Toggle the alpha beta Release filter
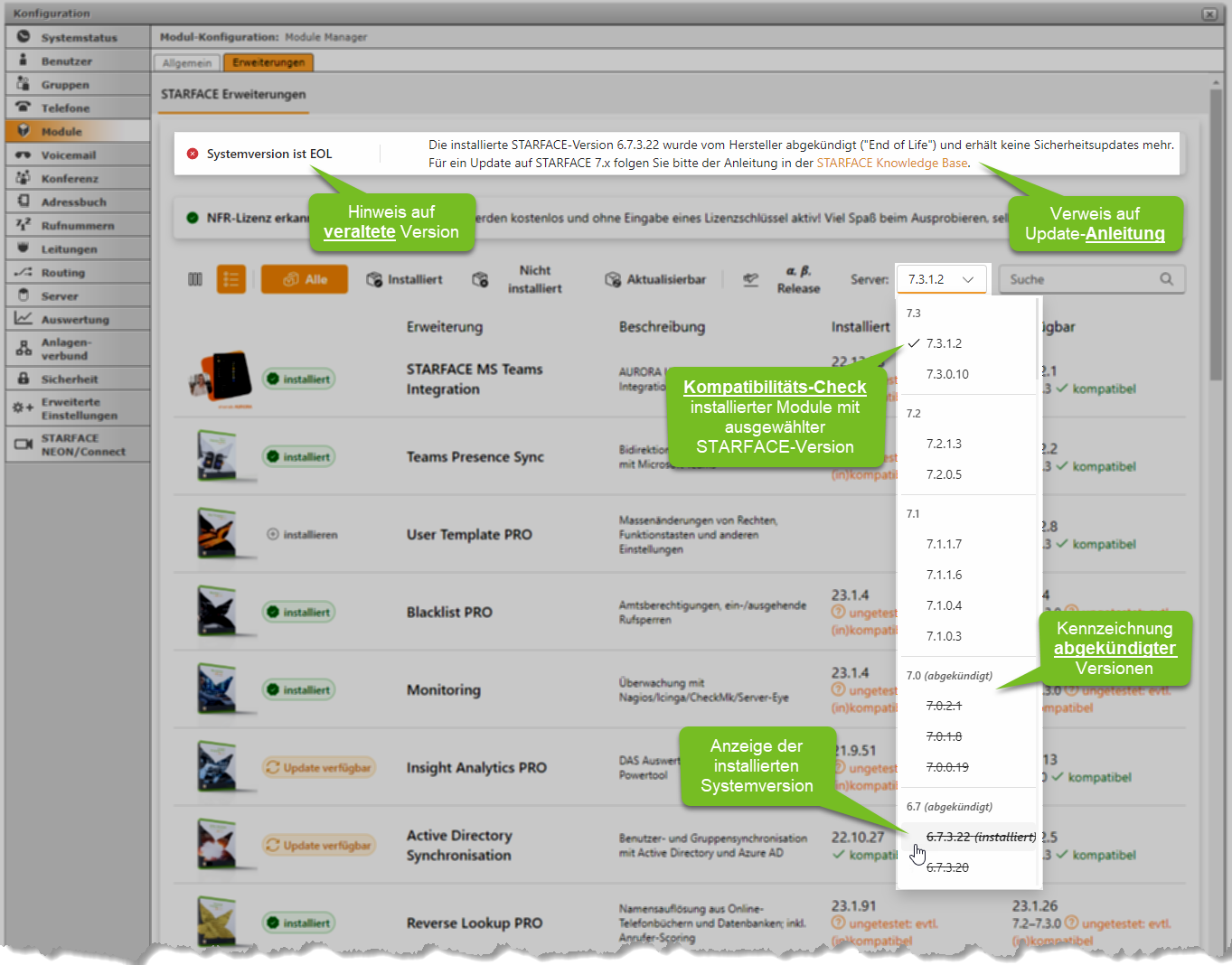 point(798,279)
